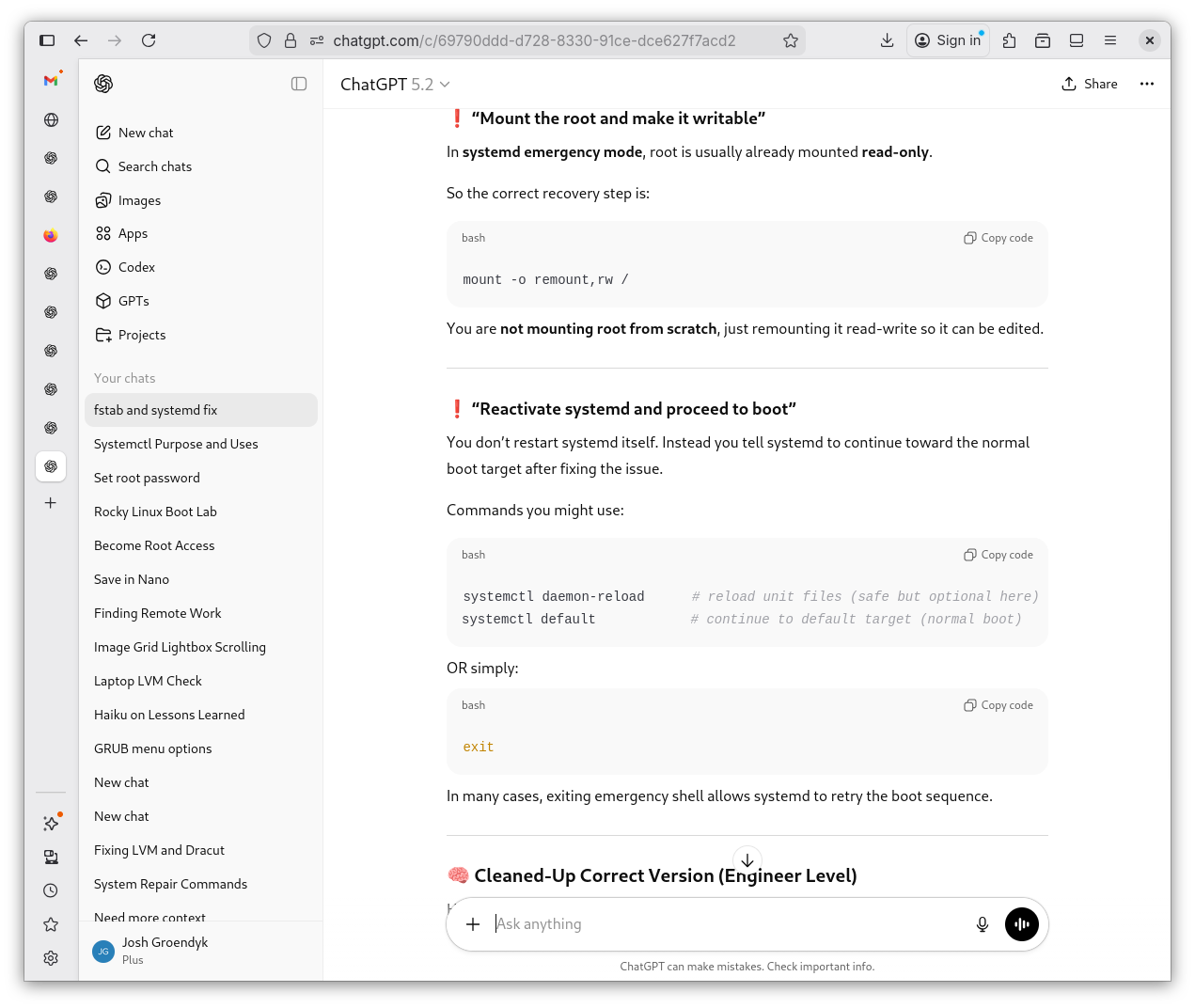Click the Ask anything message field

[x=724, y=924]
